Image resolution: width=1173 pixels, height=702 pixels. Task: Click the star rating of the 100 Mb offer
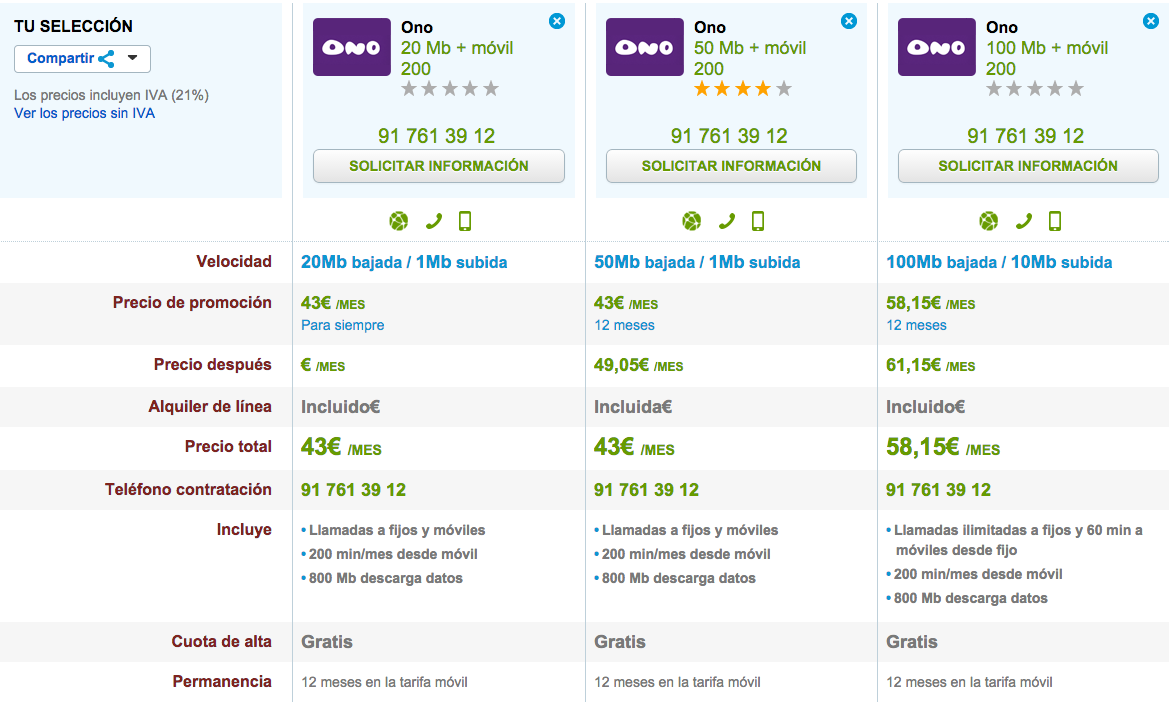tap(1035, 89)
